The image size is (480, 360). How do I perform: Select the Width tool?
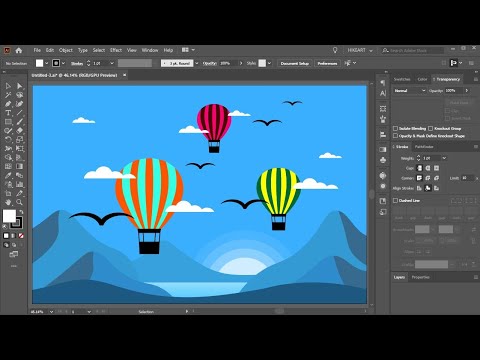coord(8,148)
